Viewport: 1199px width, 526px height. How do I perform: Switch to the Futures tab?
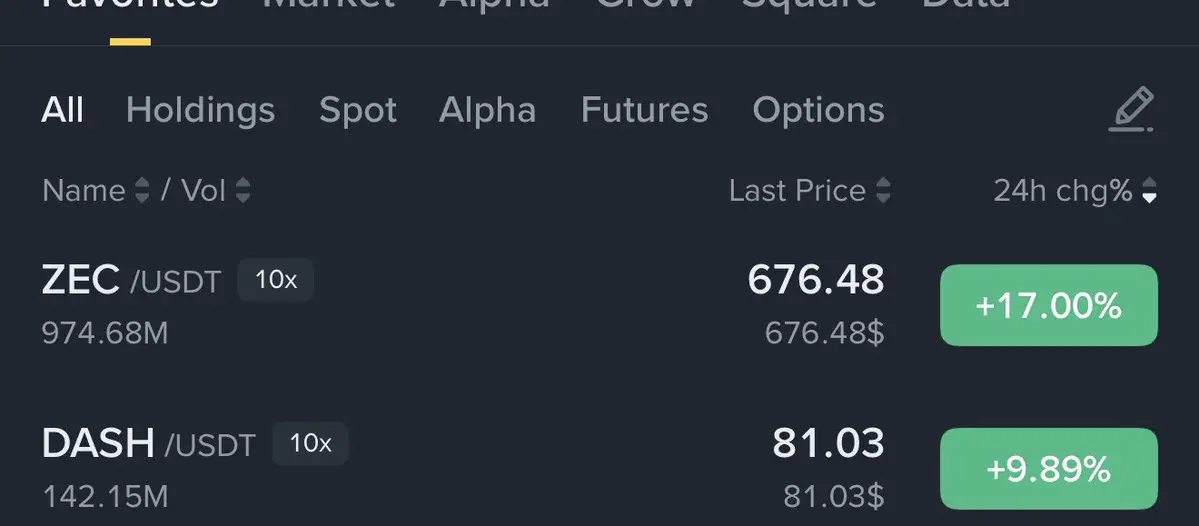pos(644,110)
